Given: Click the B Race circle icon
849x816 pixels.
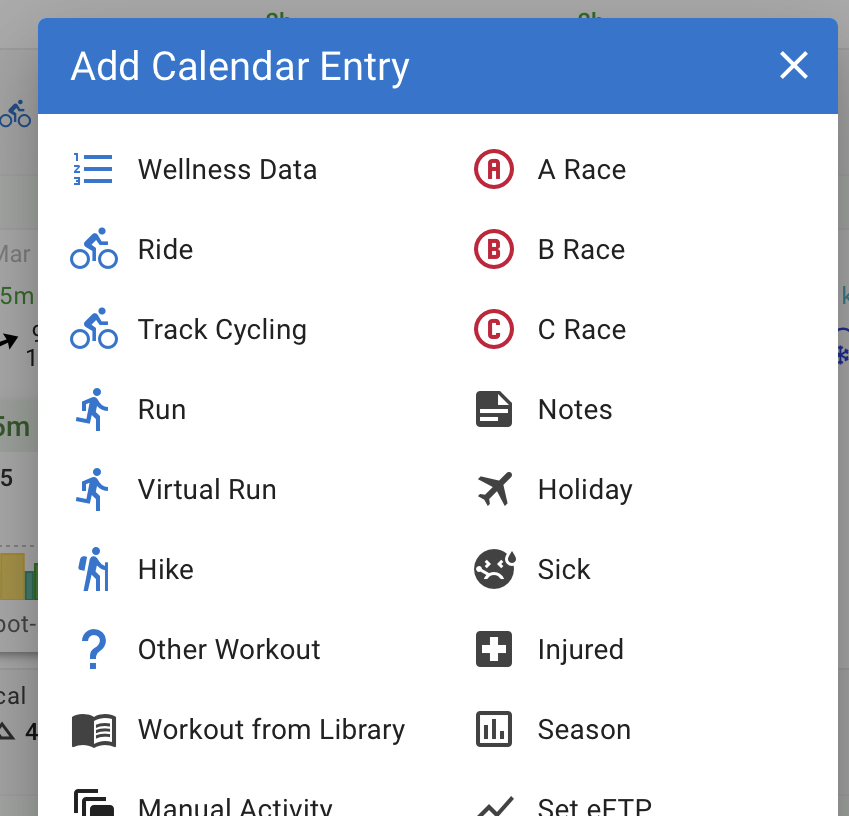Looking at the screenshot, I should pos(493,250).
